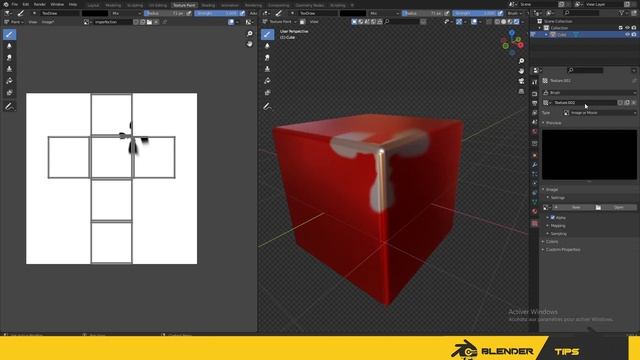
Task: Open the Edit menu
Action: [x=26, y=4]
